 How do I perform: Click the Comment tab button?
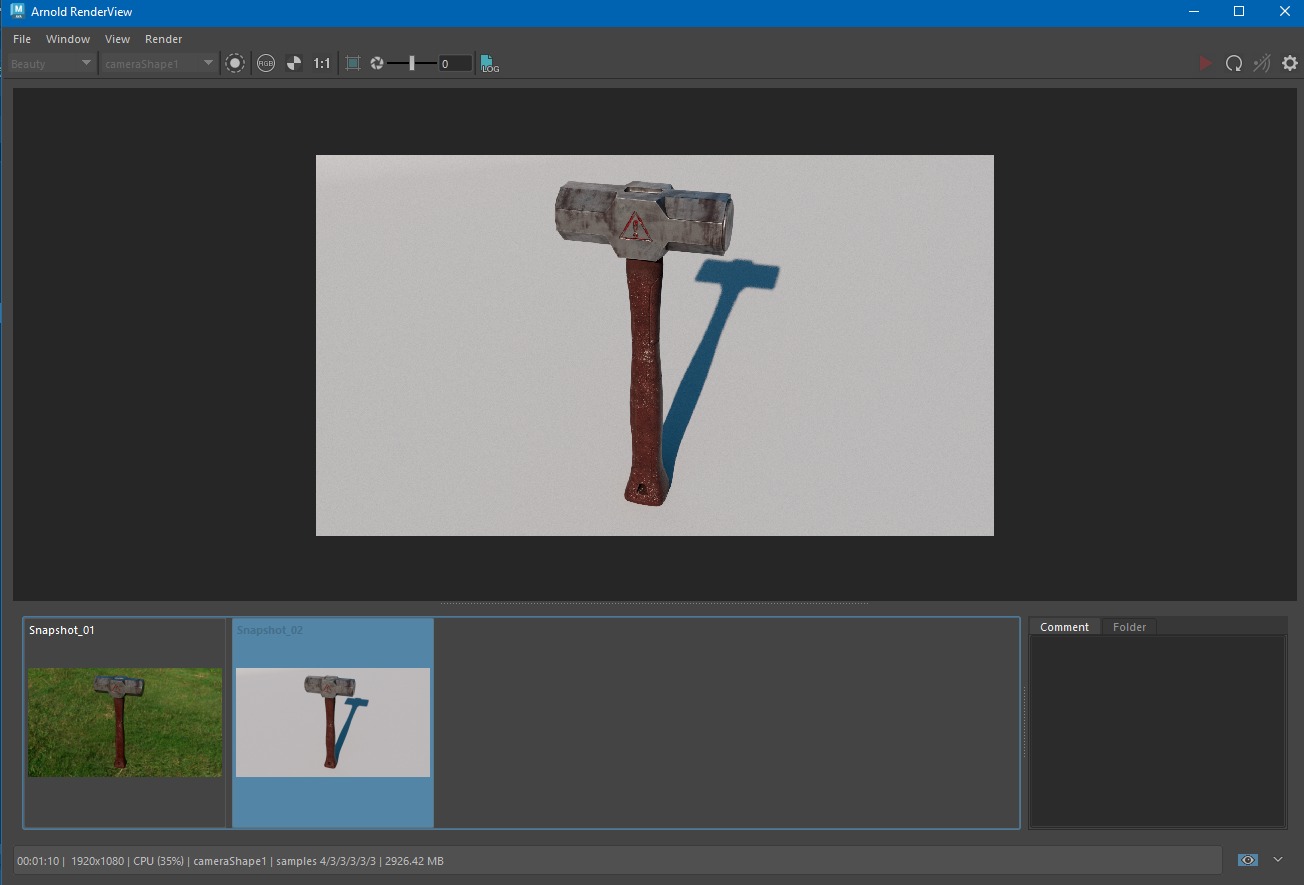point(1064,626)
